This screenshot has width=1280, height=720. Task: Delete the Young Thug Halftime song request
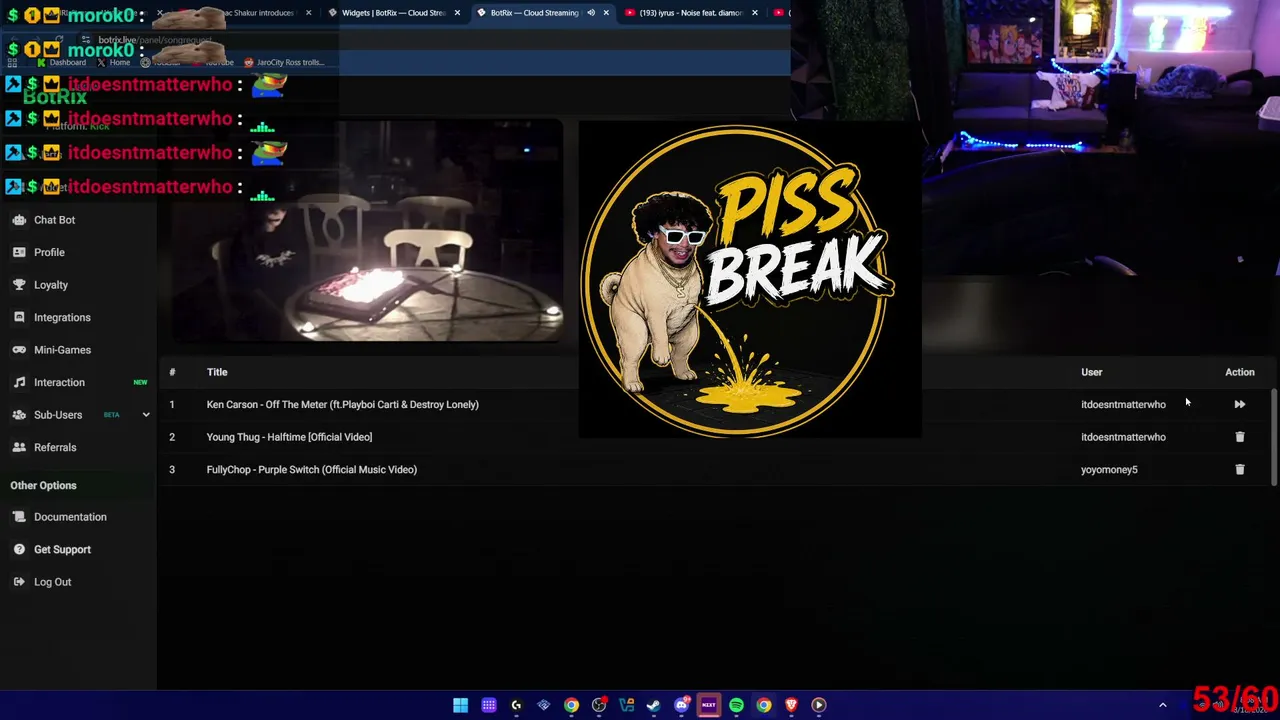pyautogui.click(x=1240, y=437)
